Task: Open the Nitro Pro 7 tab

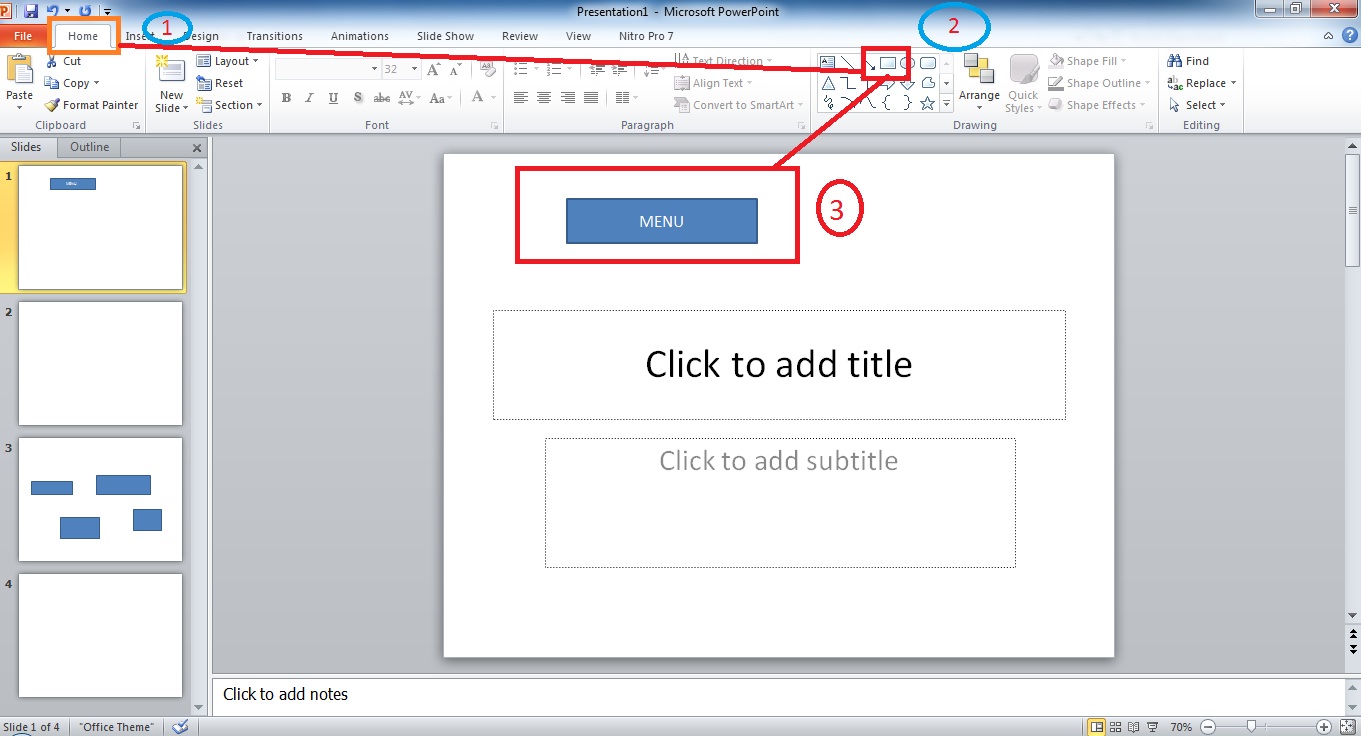Action: [x=646, y=36]
